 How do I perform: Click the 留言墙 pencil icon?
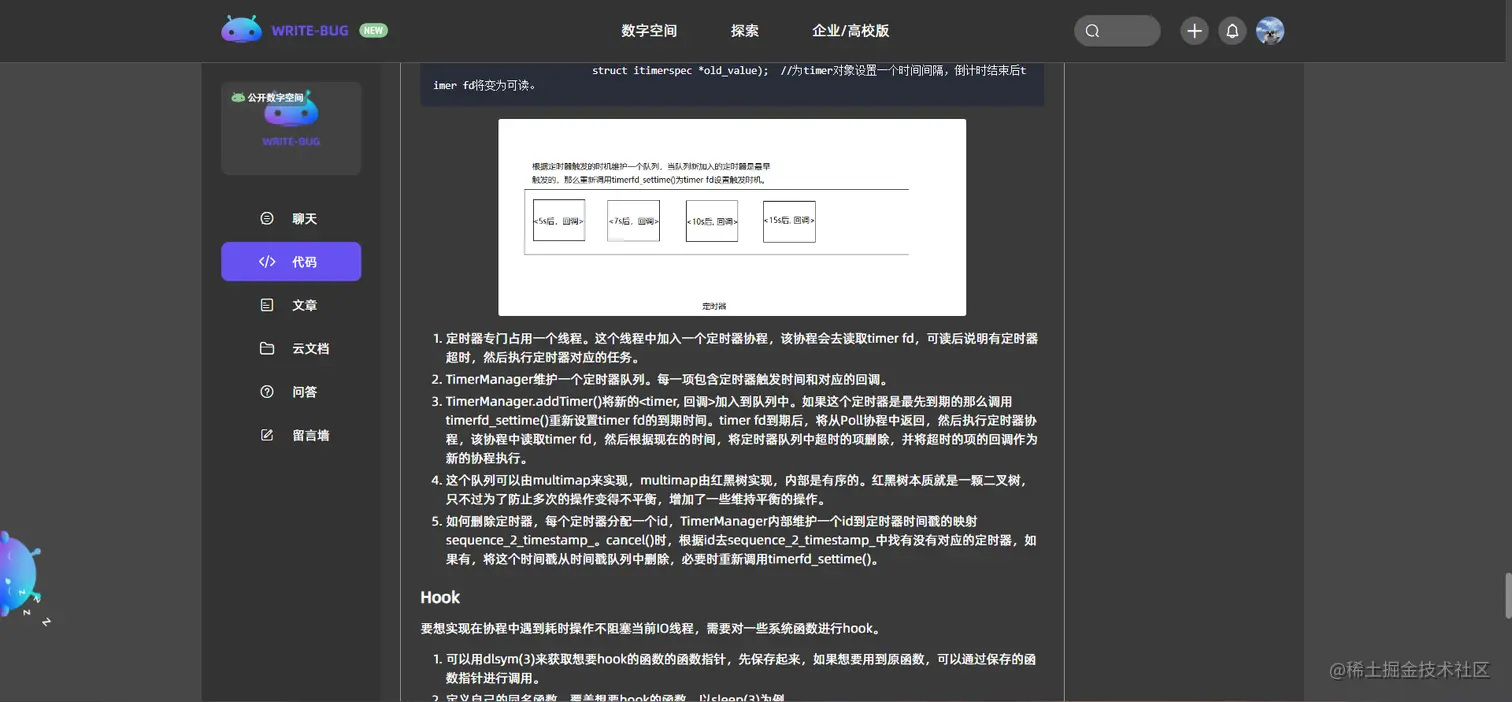(x=265, y=434)
